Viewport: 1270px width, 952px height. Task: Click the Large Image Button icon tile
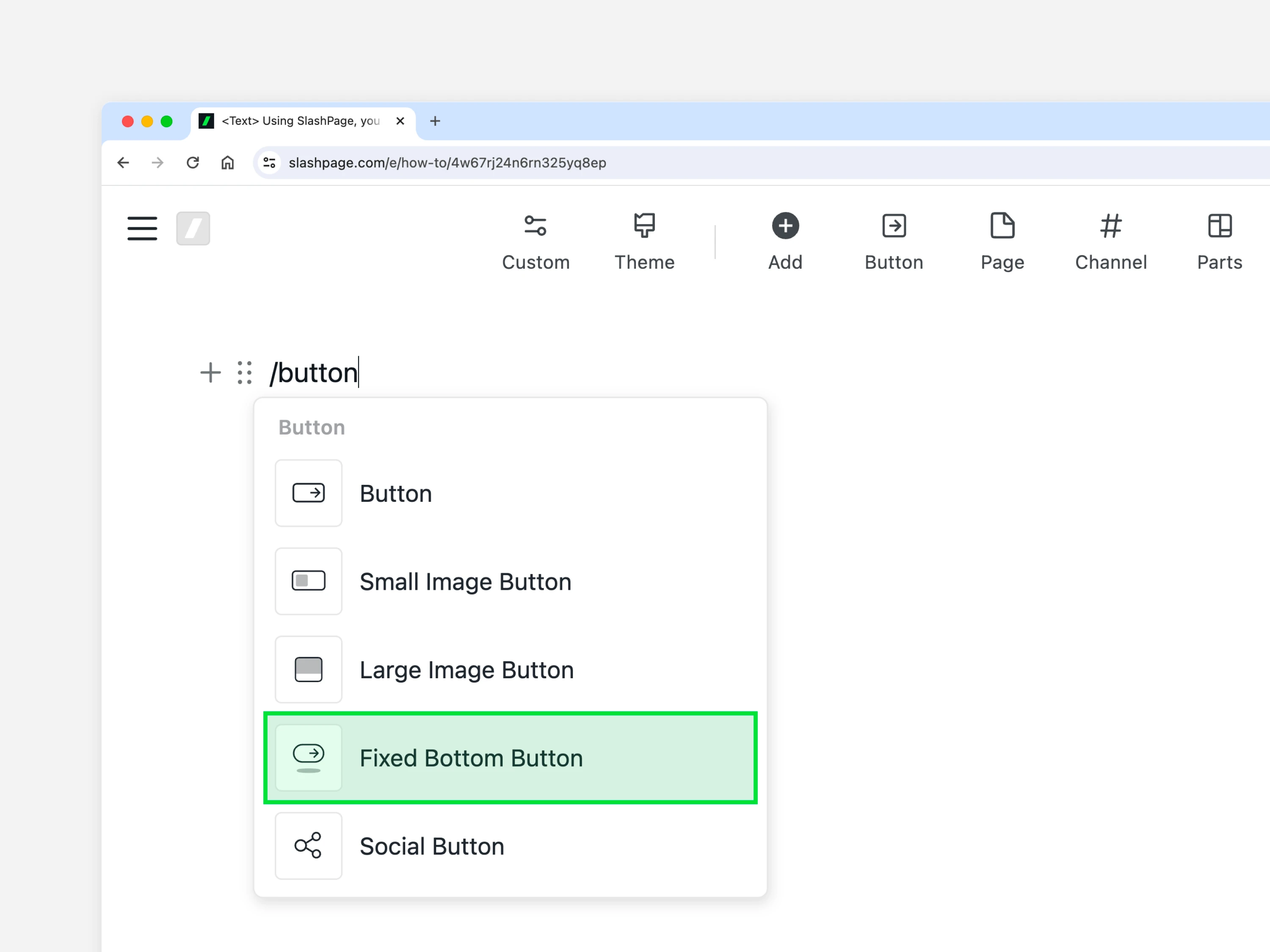pyautogui.click(x=308, y=670)
